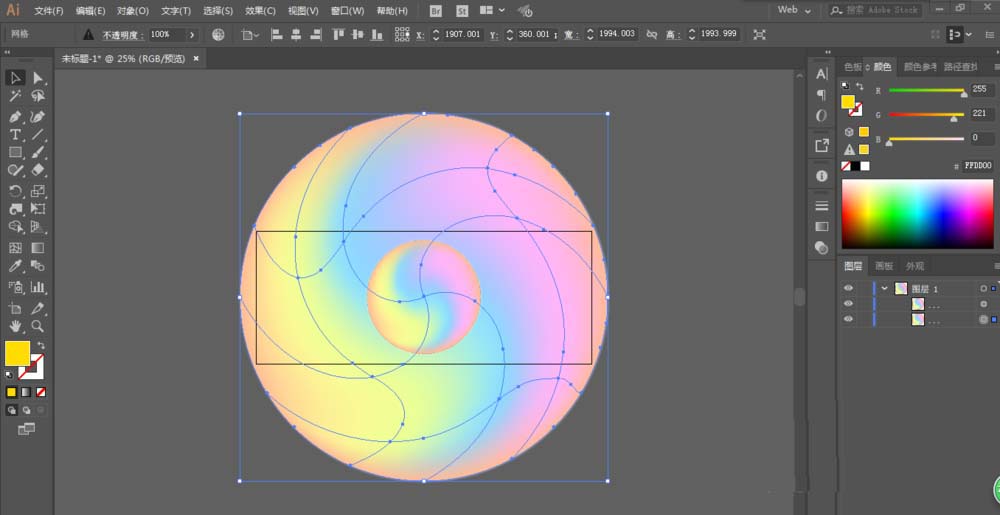This screenshot has width=1000, height=515.
Task: Select the Hand tool
Action: click(x=15, y=326)
